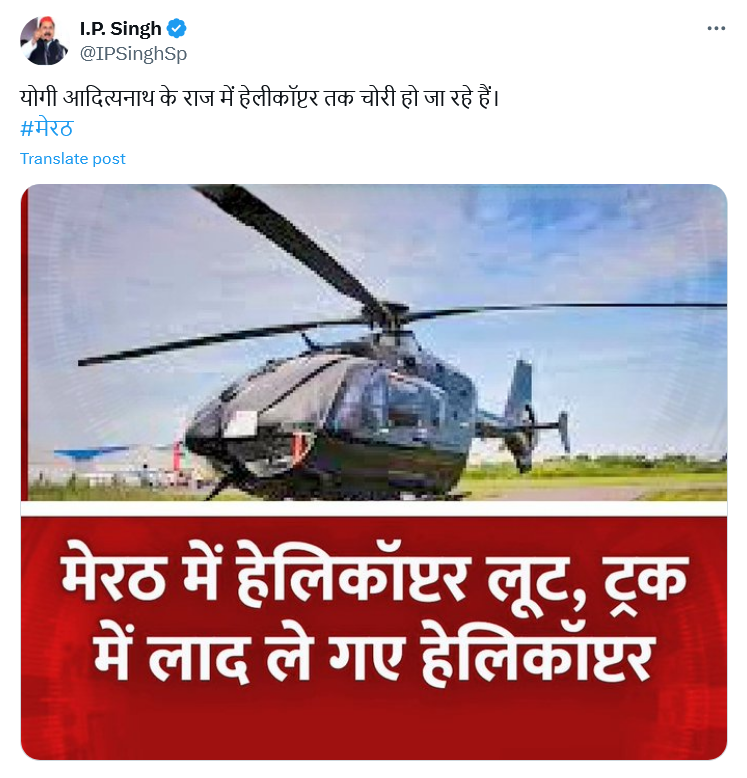Screen dimensions: 747x778
Task: Open the three-dot more options menu
Action: (716, 28)
